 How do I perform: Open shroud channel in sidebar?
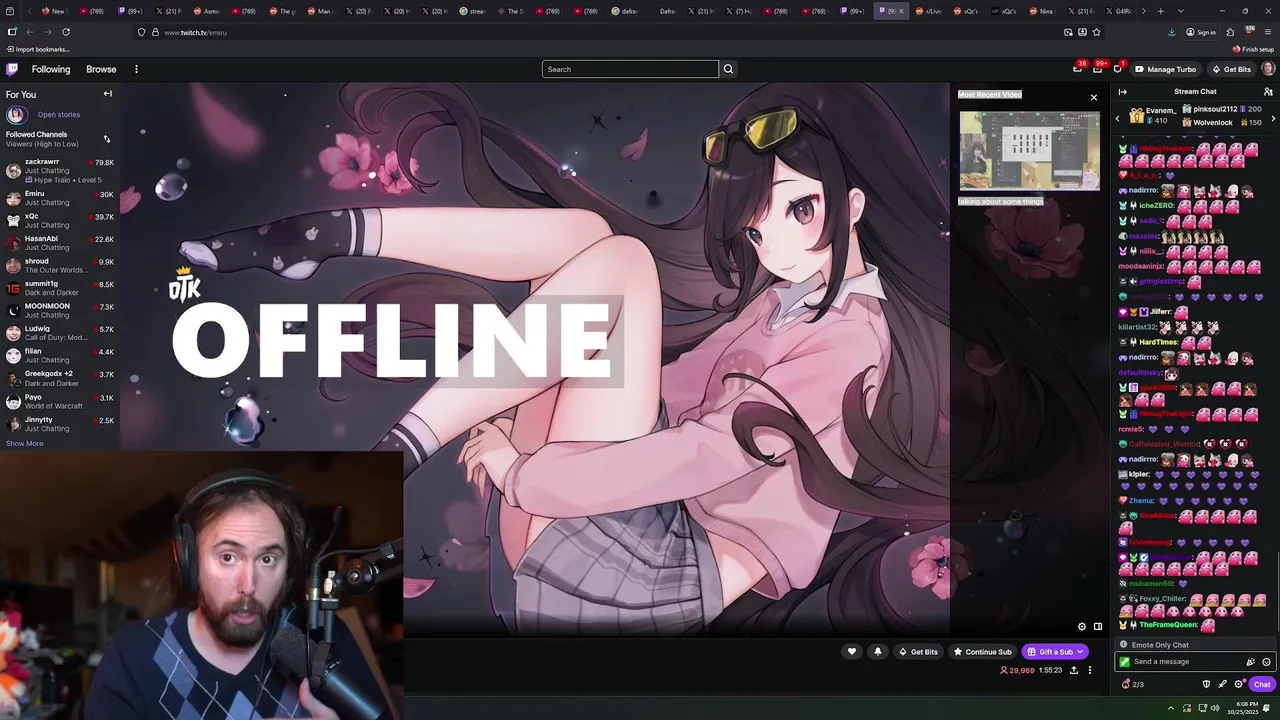(x=60, y=265)
